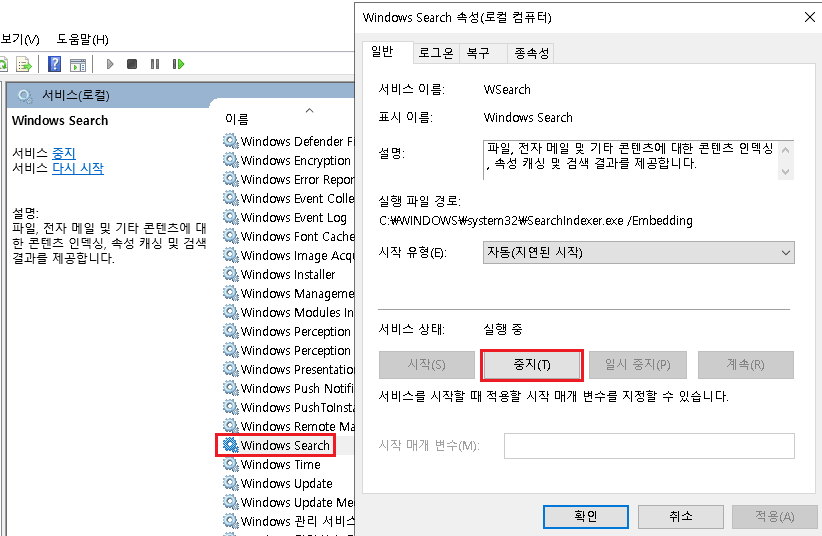Open the 시작 유형 dropdown

[x=638, y=252]
